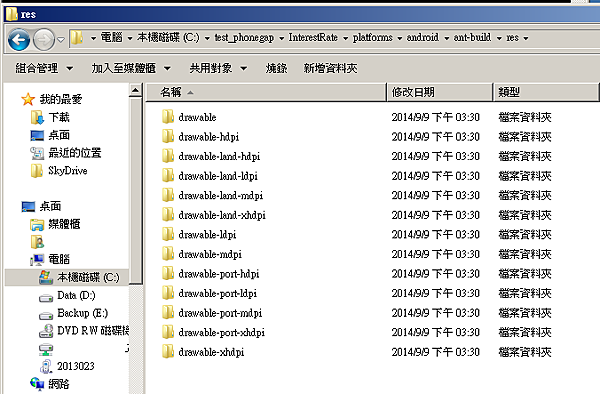Viewport: 600px width, 394px height.
Task: Click the drawable folder icon
Action: 168,117
